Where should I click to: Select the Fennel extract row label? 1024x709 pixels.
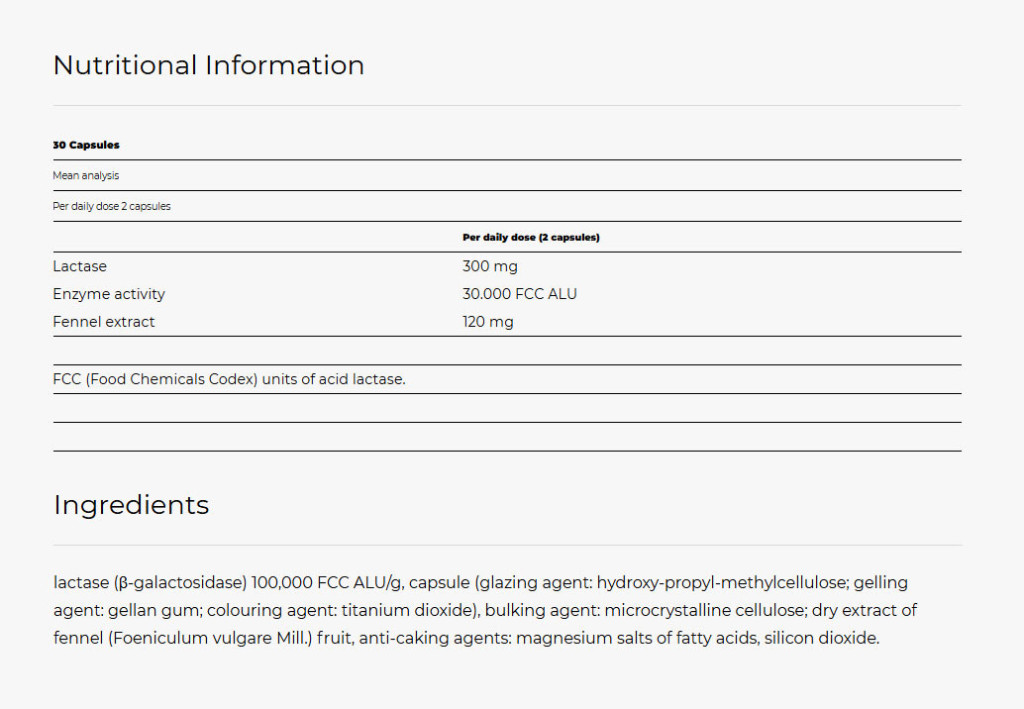tap(104, 322)
